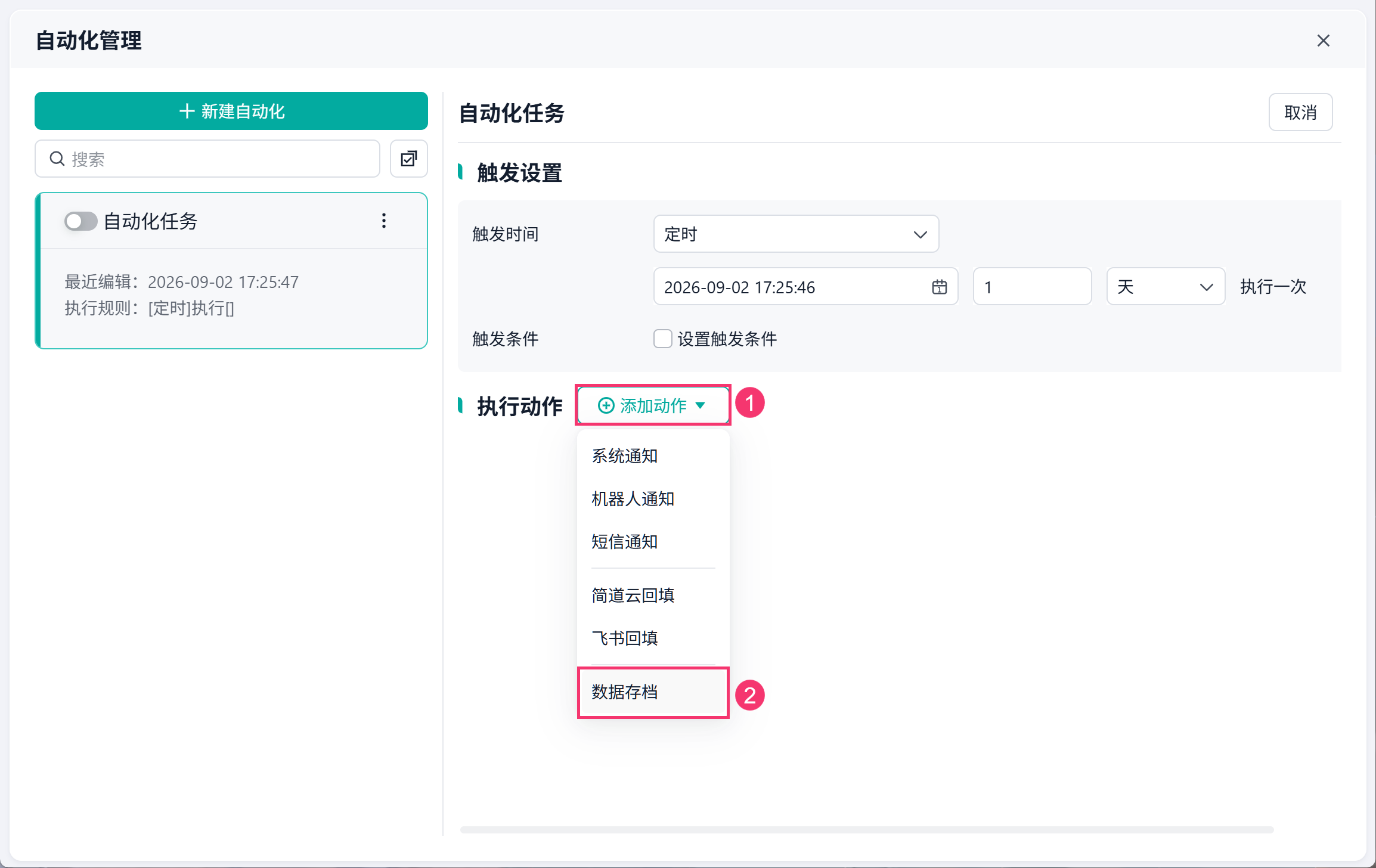1376x868 pixels.
Task: Open the calendar picker icon
Action: [939, 287]
